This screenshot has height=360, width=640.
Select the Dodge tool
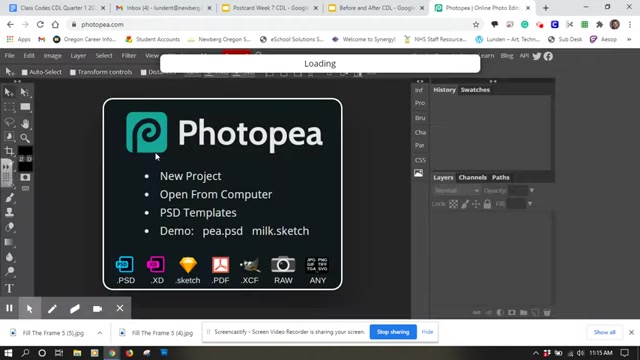pos(9,272)
